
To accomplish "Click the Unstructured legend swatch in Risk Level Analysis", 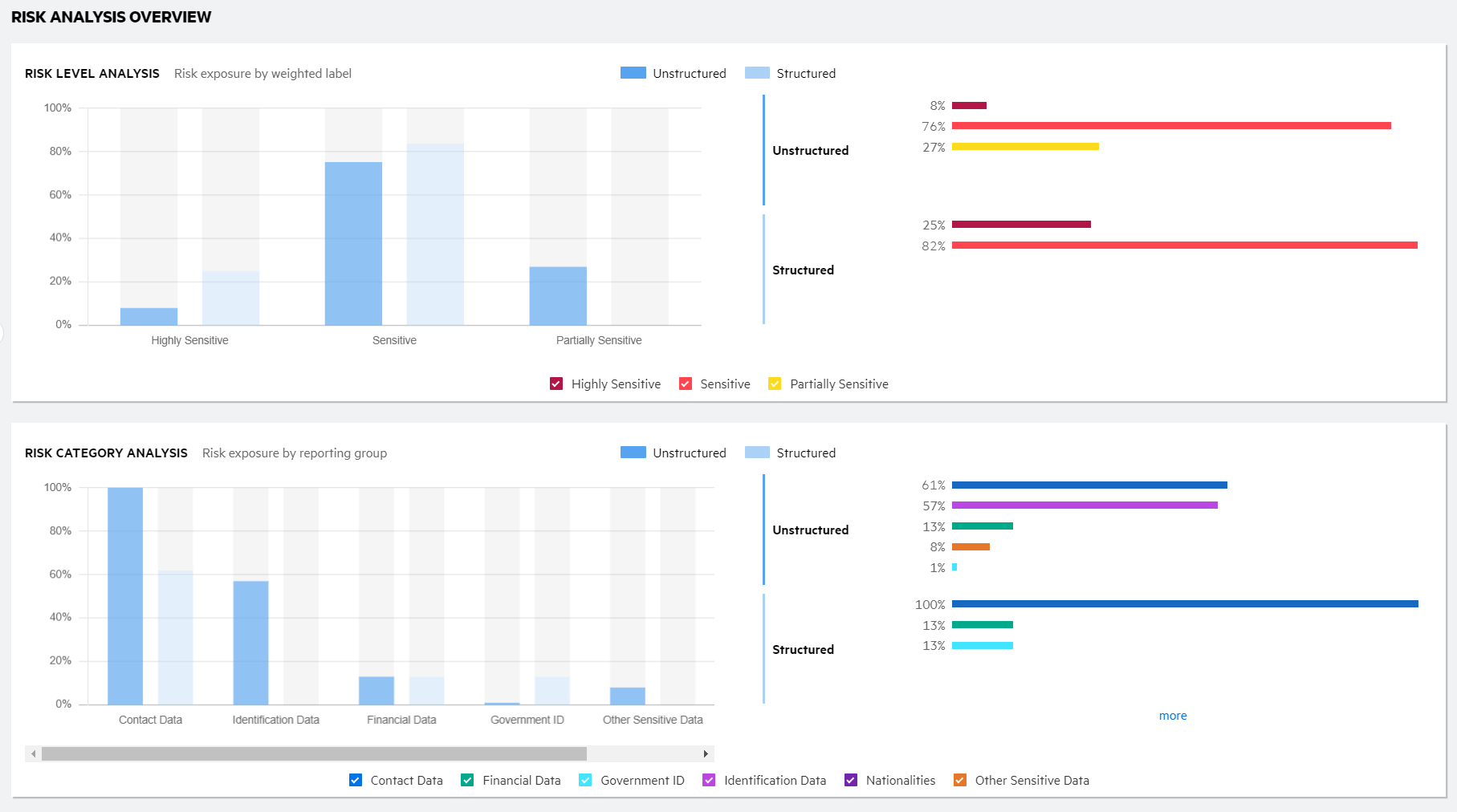I will (x=633, y=72).
